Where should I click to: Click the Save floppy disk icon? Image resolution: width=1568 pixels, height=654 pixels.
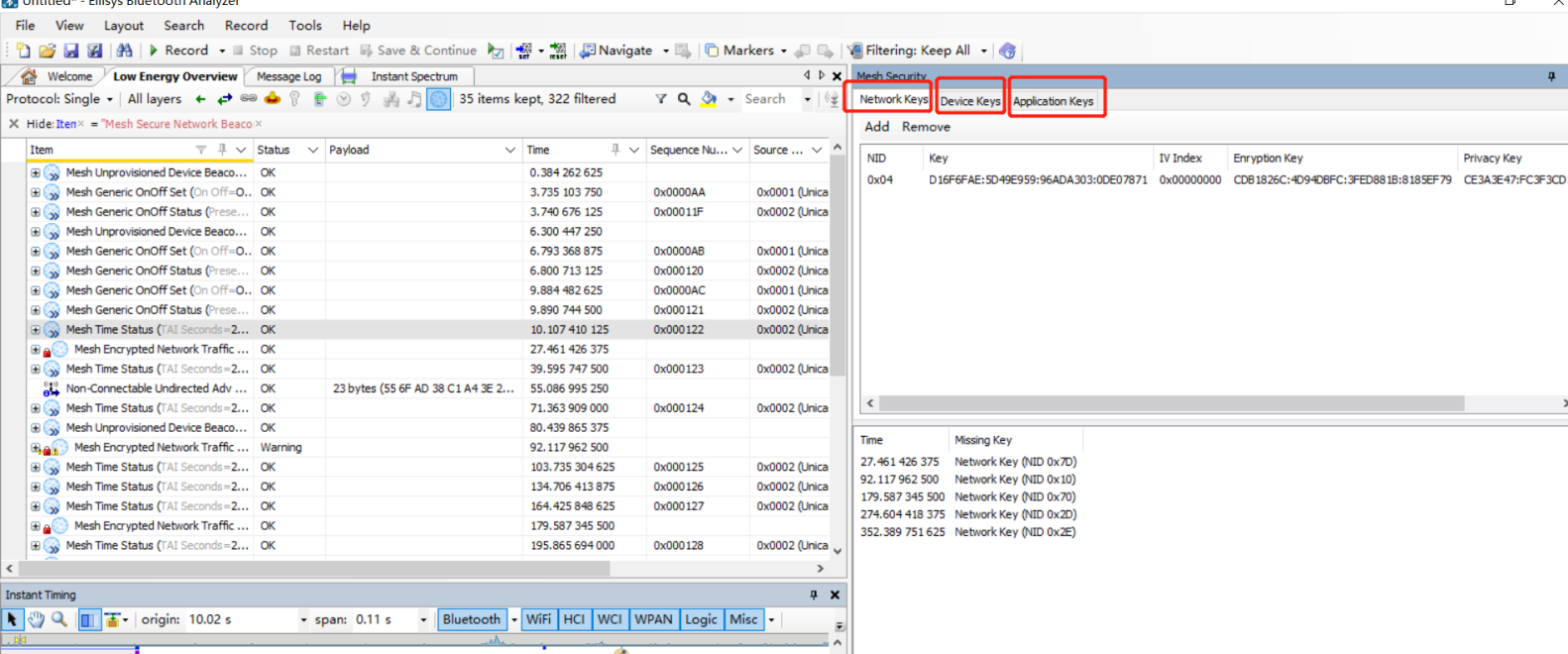tap(71, 51)
